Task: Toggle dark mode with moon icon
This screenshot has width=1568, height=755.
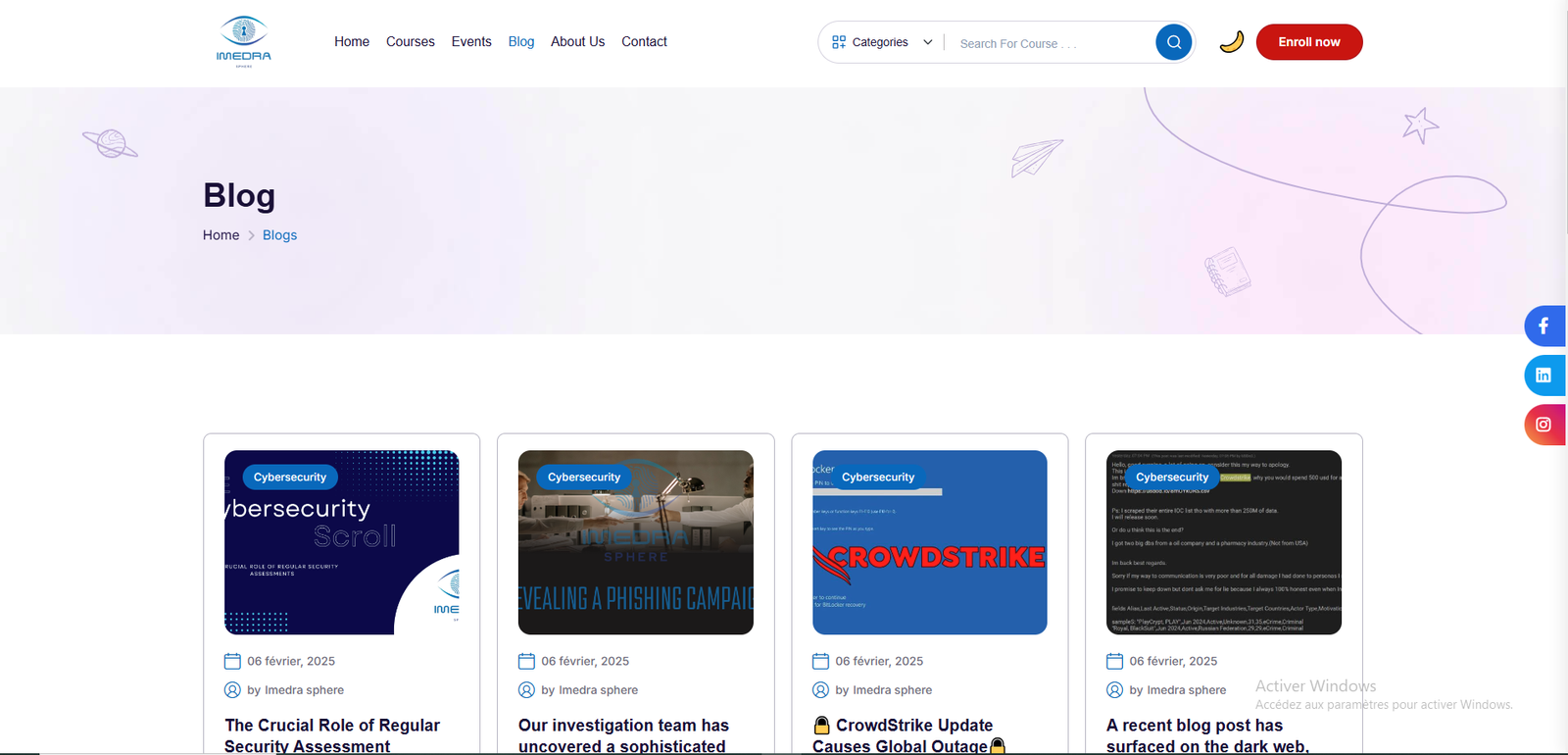Action: [x=1231, y=42]
